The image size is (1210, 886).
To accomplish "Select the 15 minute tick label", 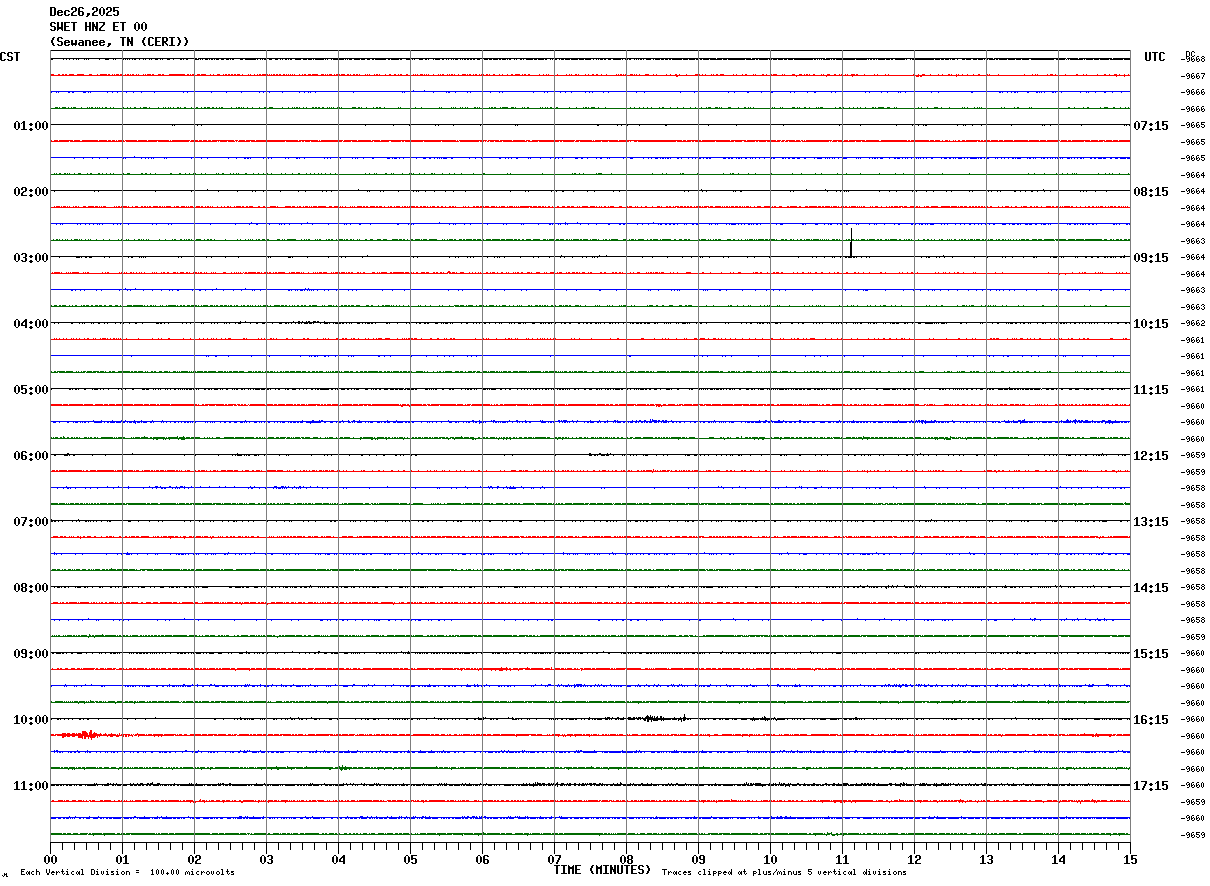I will [1130, 859].
